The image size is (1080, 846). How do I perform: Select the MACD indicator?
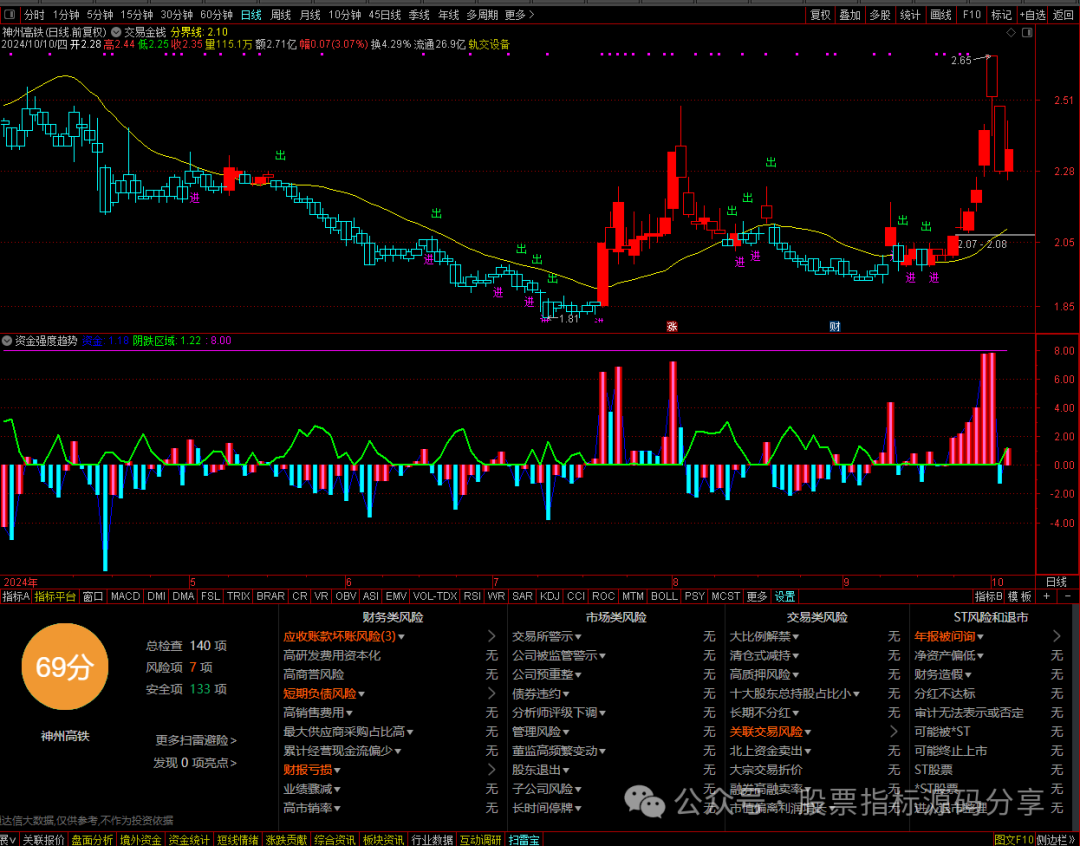[125, 596]
